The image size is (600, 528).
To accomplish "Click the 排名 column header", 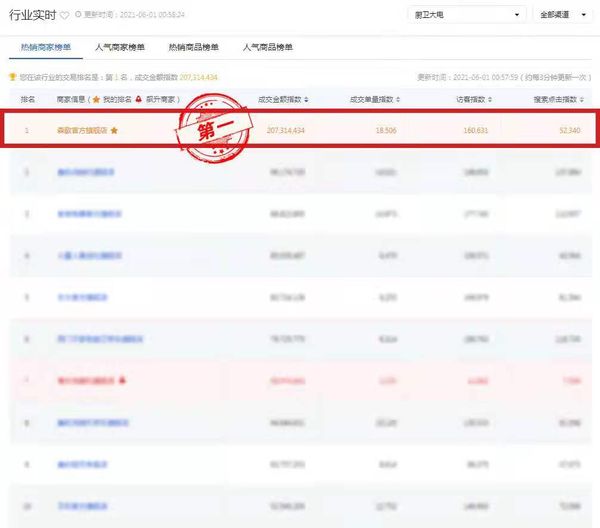I will click(x=28, y=100).
